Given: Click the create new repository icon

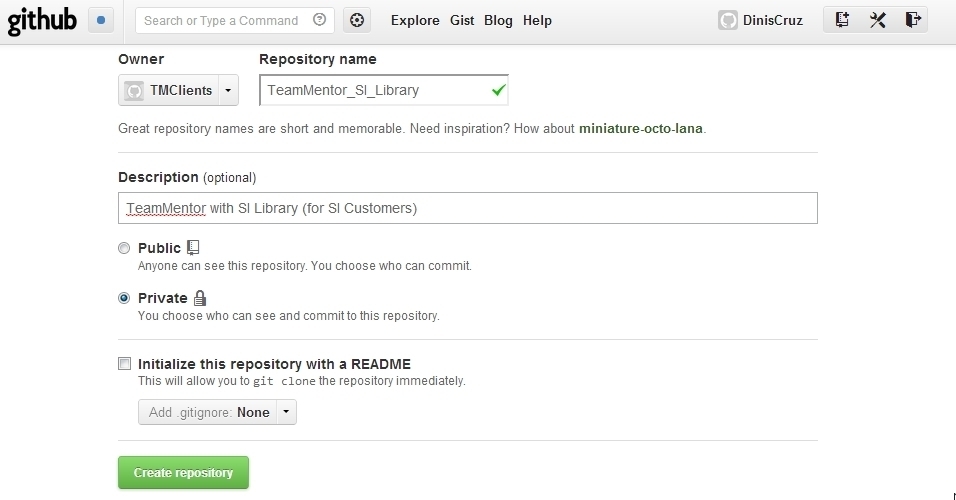Looking at the screenshot, I should point(842,20).
